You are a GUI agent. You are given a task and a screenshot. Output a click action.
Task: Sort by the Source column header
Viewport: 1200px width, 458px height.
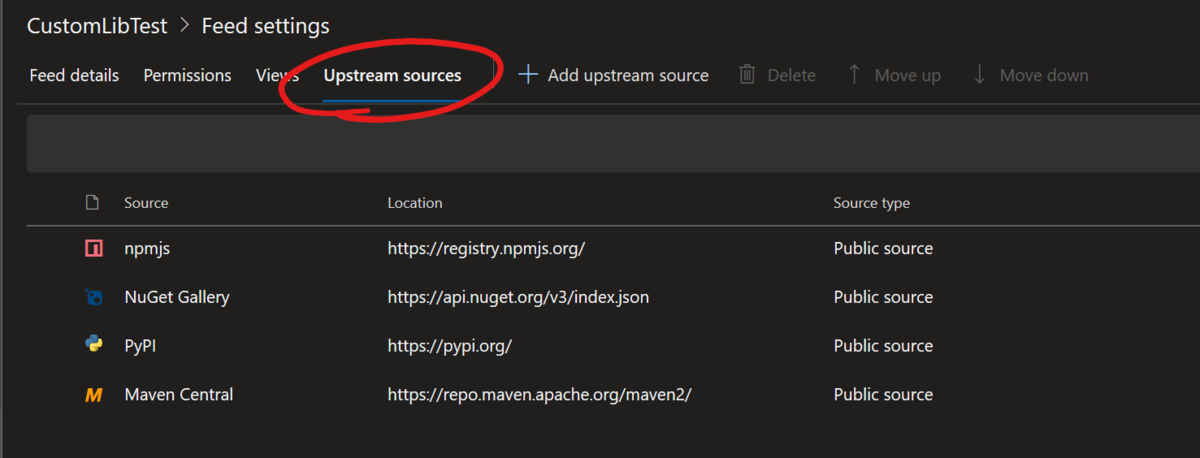146,203
